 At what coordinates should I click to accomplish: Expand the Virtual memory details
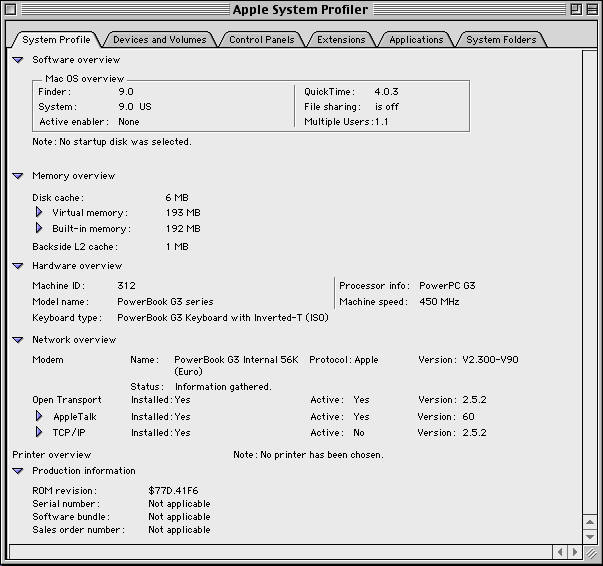(x=39, y=212)
